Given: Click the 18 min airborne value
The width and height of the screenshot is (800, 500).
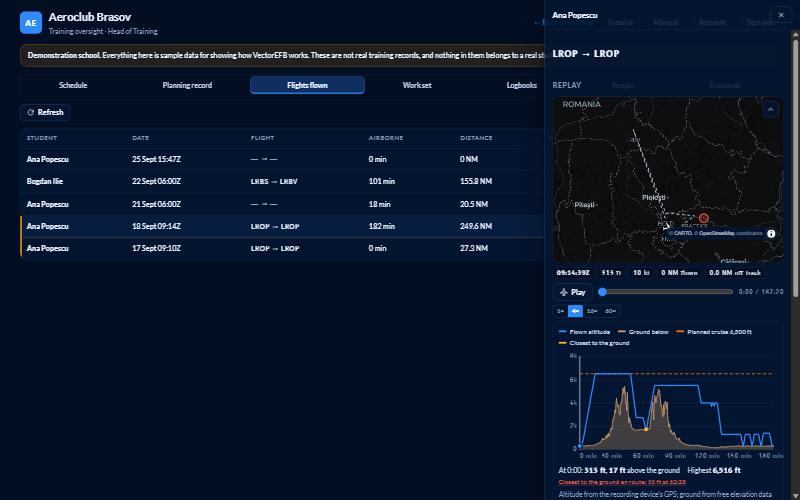Looking at the screenshot, I should tap(379, 204).
